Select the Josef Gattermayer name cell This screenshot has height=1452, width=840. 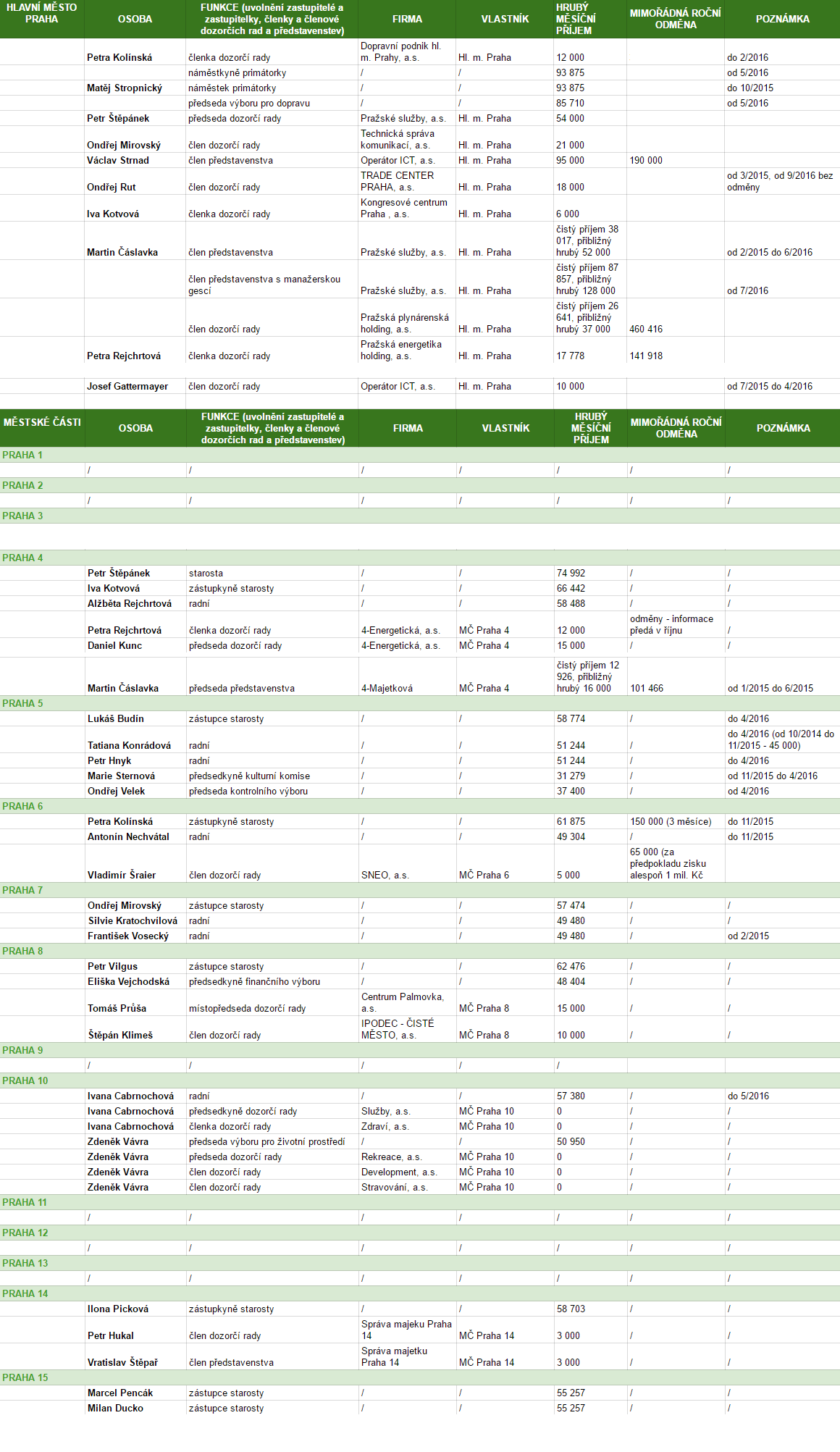[x=127, y=386]
